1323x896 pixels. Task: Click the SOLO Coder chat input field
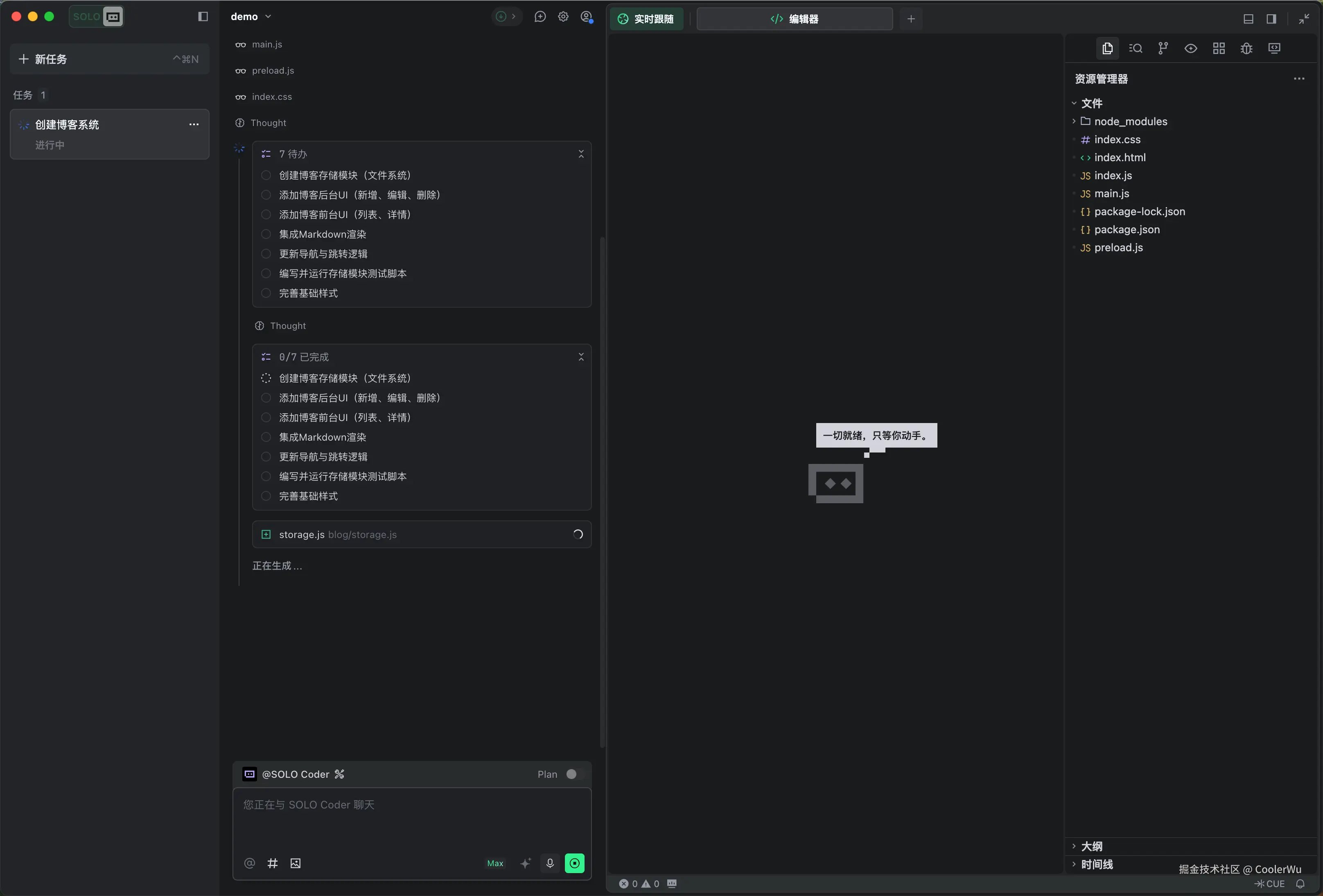click(411, 819)
